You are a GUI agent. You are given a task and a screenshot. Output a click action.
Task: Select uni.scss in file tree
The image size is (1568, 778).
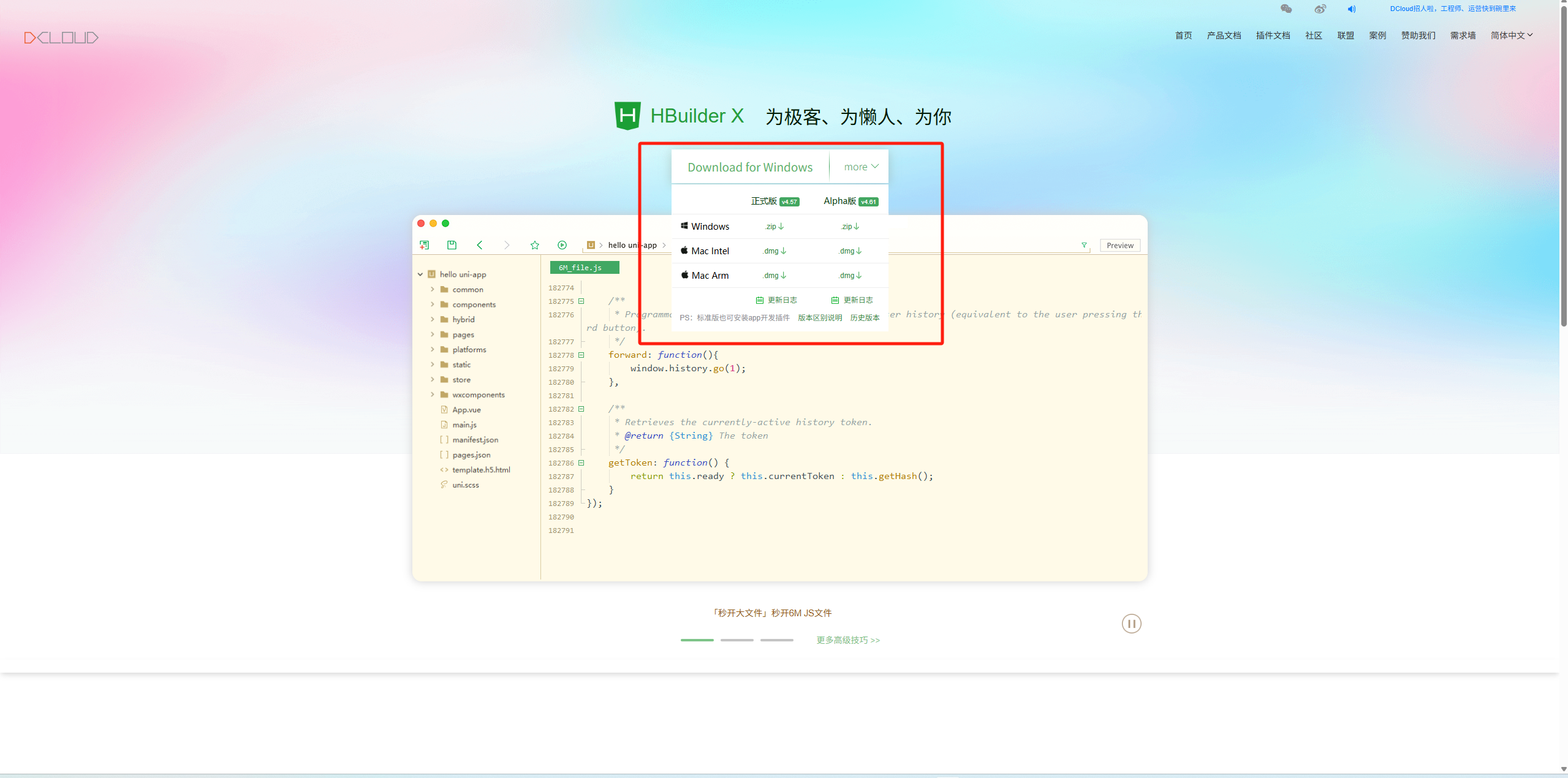(x=460, y=485)
